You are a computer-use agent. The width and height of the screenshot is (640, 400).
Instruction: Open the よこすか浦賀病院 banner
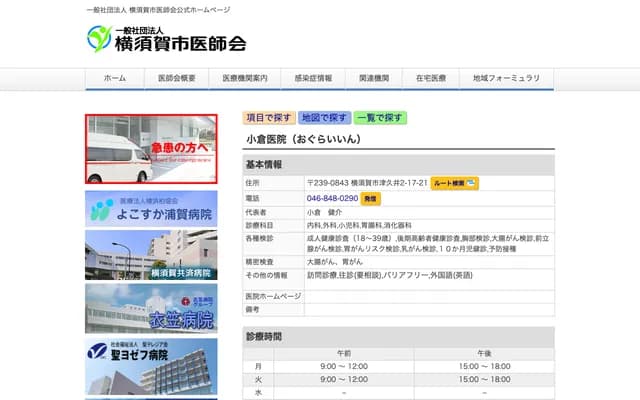[151, 209]
